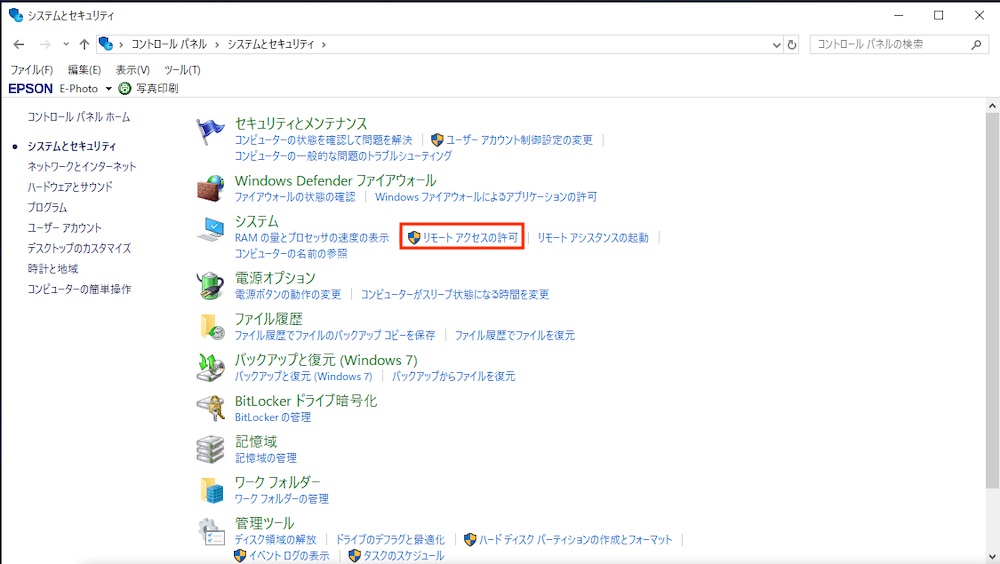Screen dimensions: 1000x564
Task: Select コンピューターの簡単操作 in sidebar
Action: point(79,289)
